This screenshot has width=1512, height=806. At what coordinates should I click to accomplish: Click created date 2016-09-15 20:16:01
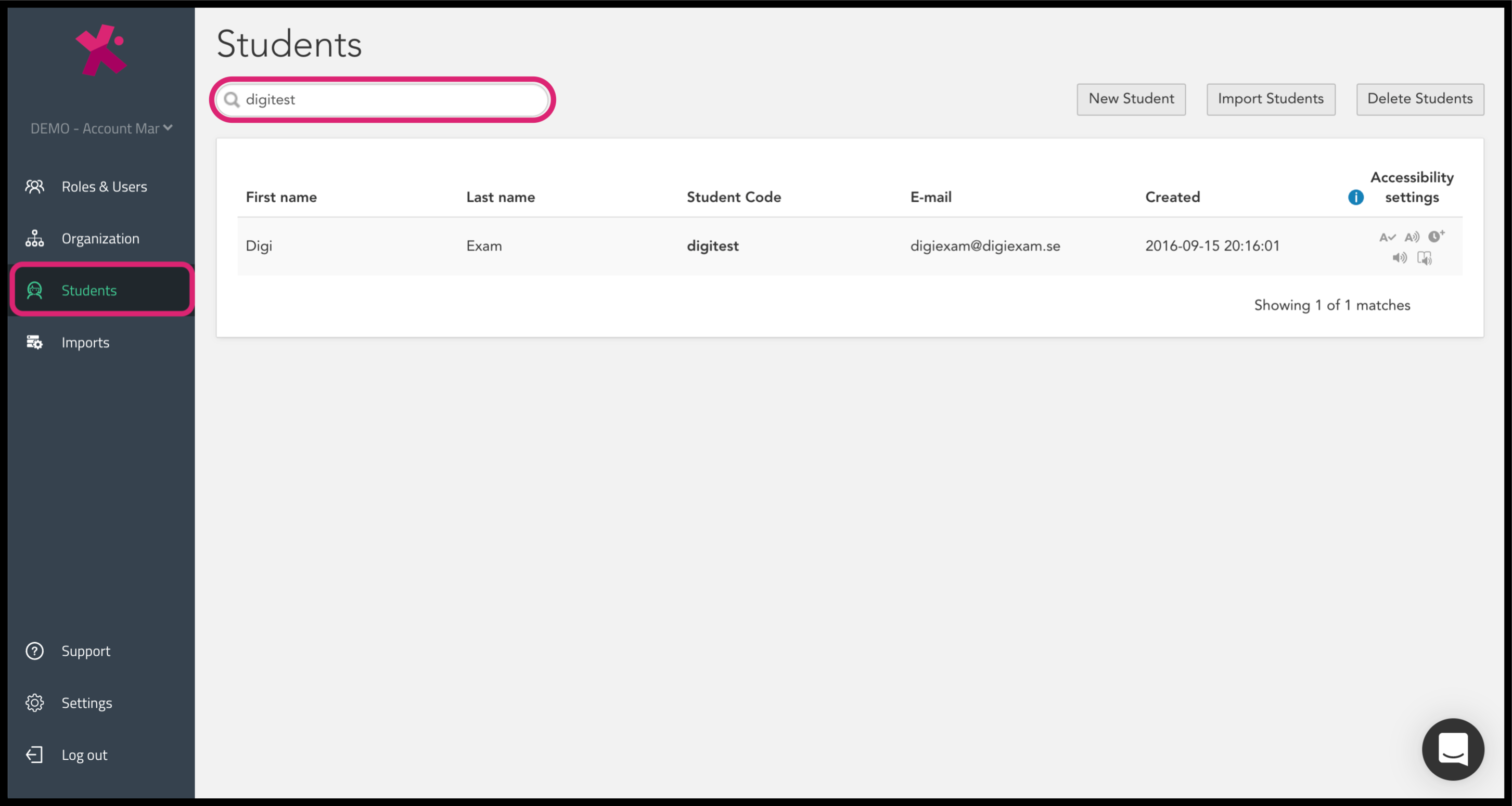1212,246
